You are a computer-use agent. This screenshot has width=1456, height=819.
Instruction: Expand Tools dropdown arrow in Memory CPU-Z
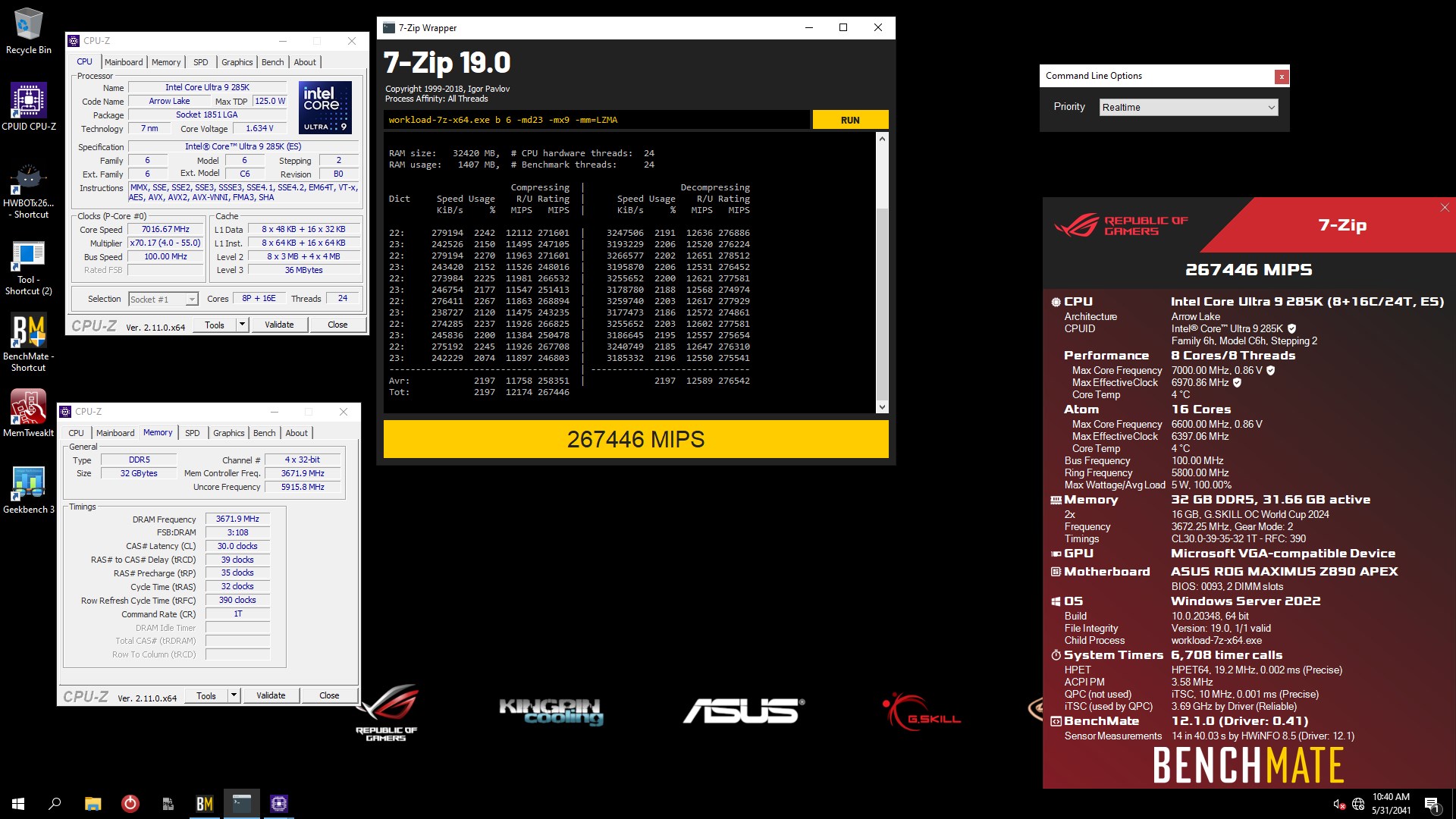[234, 695]
